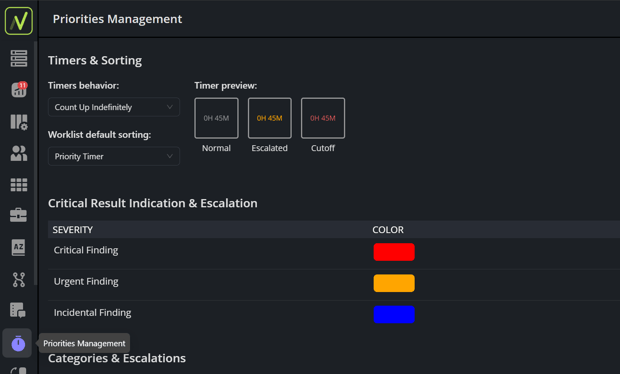Click the Critical Result Indication & Escalation heading
Image resolution: width=620 pixels, height=374 pixels.
point(153,203)
